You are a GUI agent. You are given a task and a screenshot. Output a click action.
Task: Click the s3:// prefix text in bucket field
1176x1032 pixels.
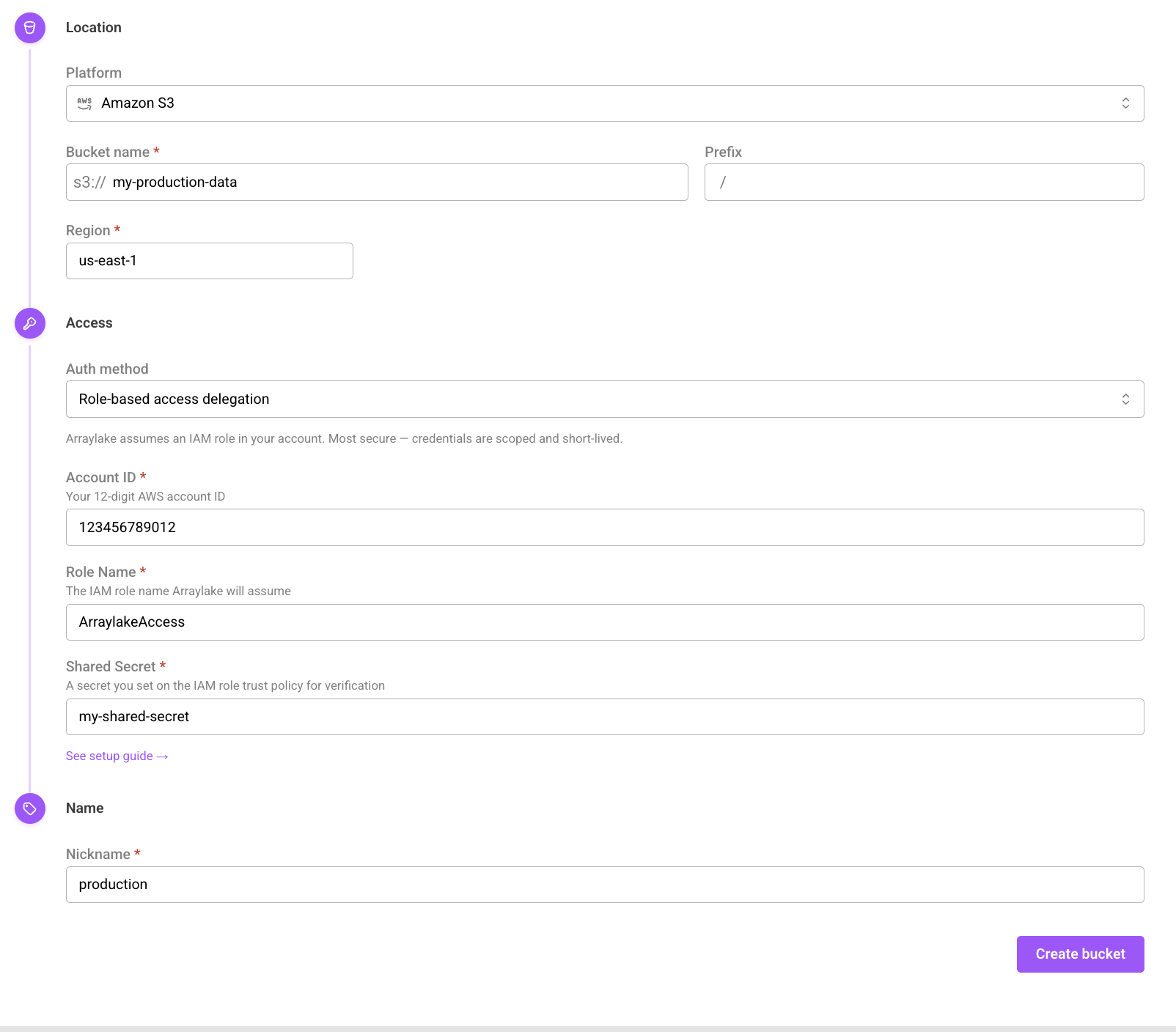(89, 183)
